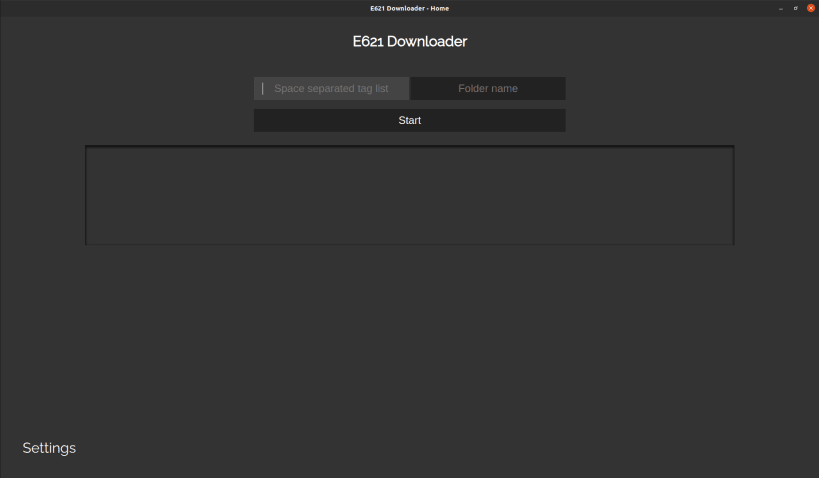Click the title bar text E621 Downloader - Home
This screenshot has width=819, height=478.
pos(410,8)
